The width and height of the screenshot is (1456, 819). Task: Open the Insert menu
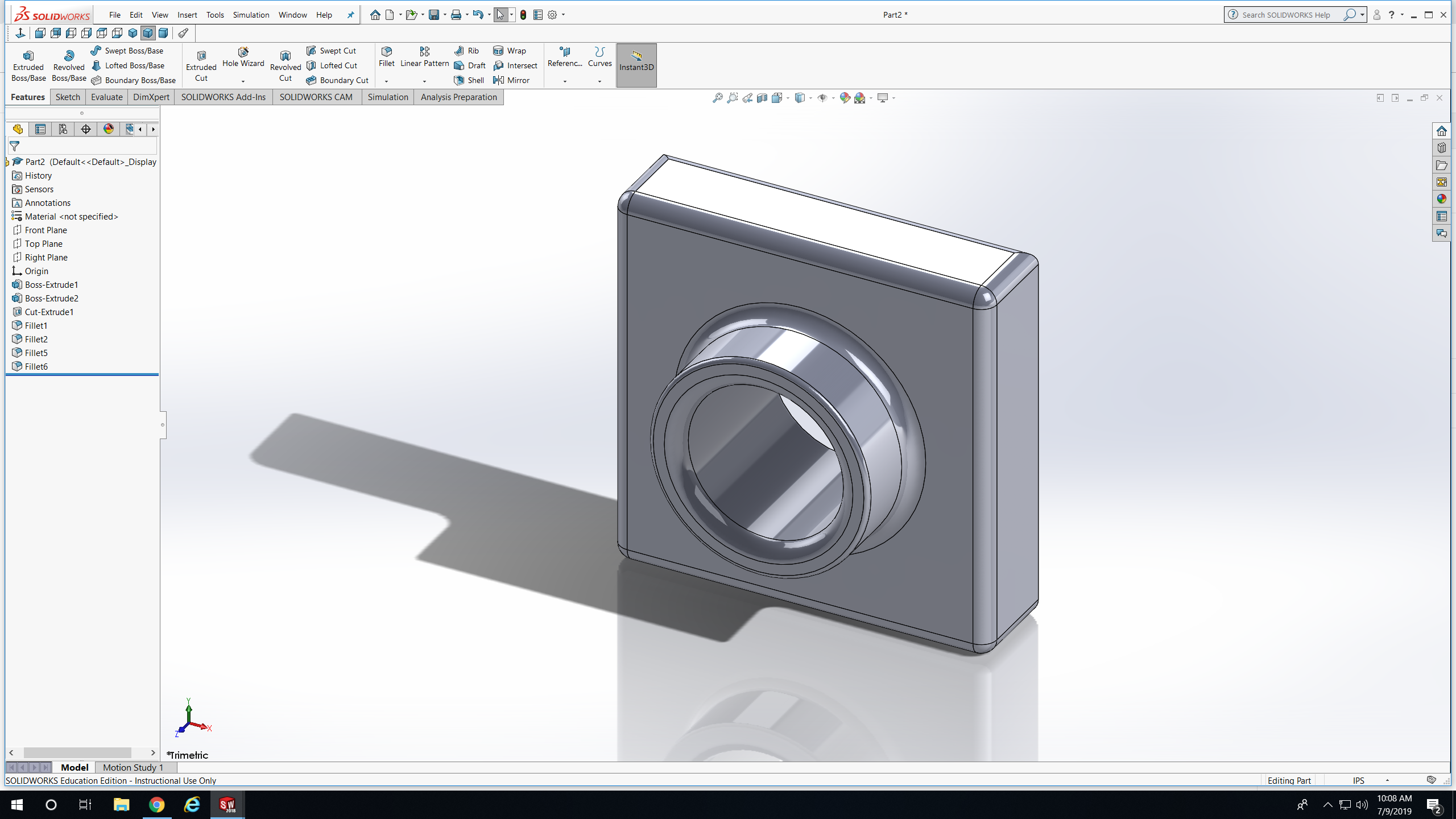coord(187,15)
